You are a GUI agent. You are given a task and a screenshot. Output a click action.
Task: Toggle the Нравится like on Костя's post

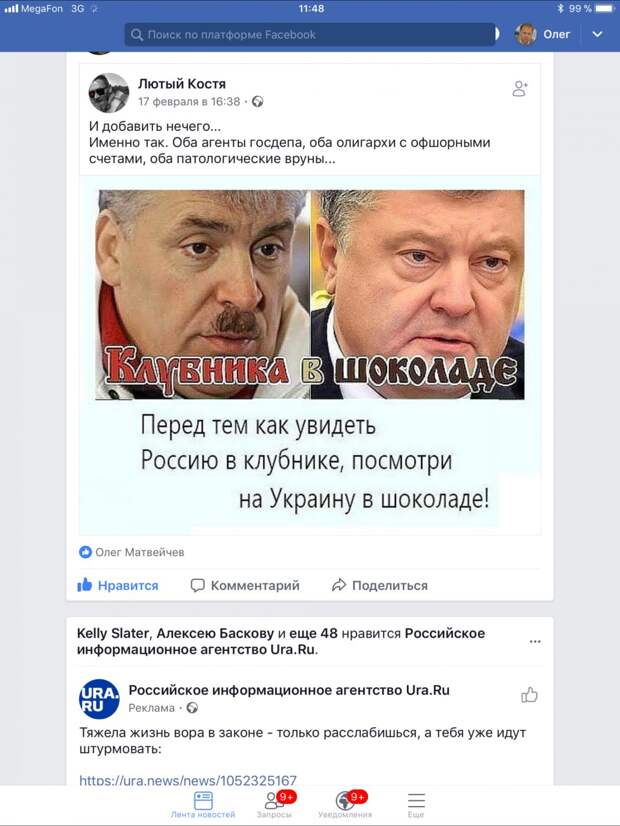pyautogui.click(x=117, y=585)
